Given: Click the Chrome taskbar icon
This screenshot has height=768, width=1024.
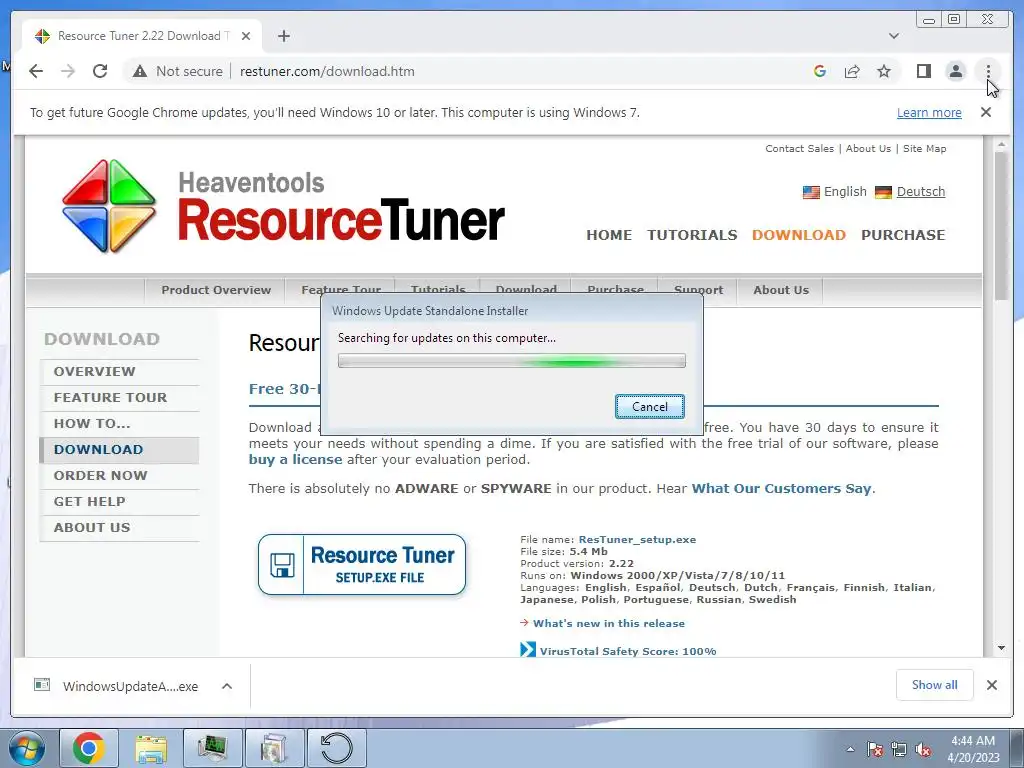Looking at the screenshot, I should pos(89,748).
